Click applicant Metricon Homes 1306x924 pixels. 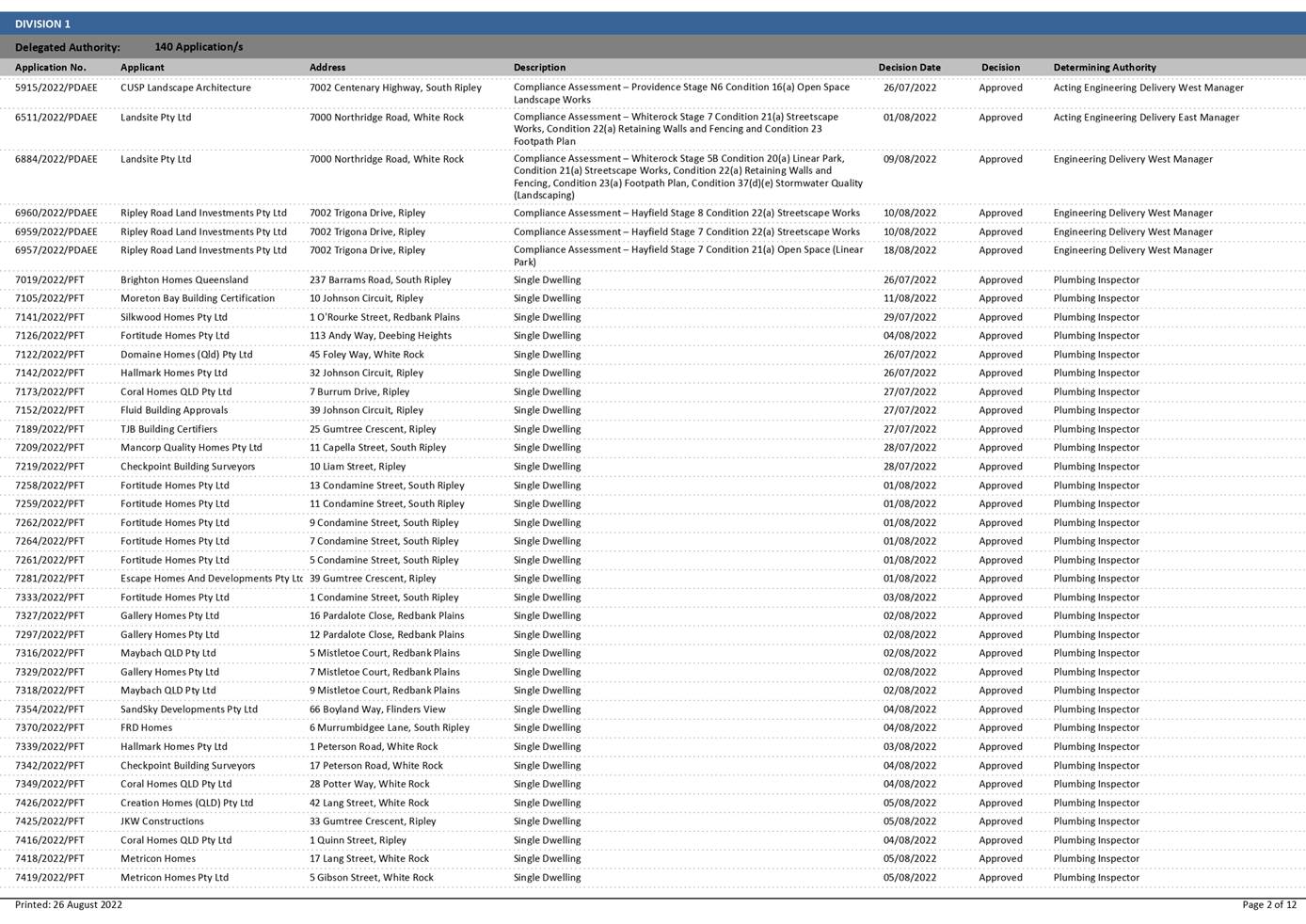[158, 858]
